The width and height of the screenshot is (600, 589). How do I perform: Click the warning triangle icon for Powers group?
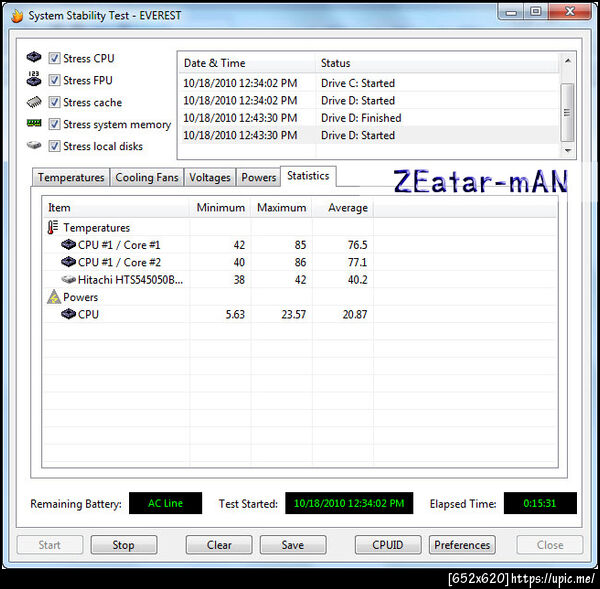(x=54, y=297)
